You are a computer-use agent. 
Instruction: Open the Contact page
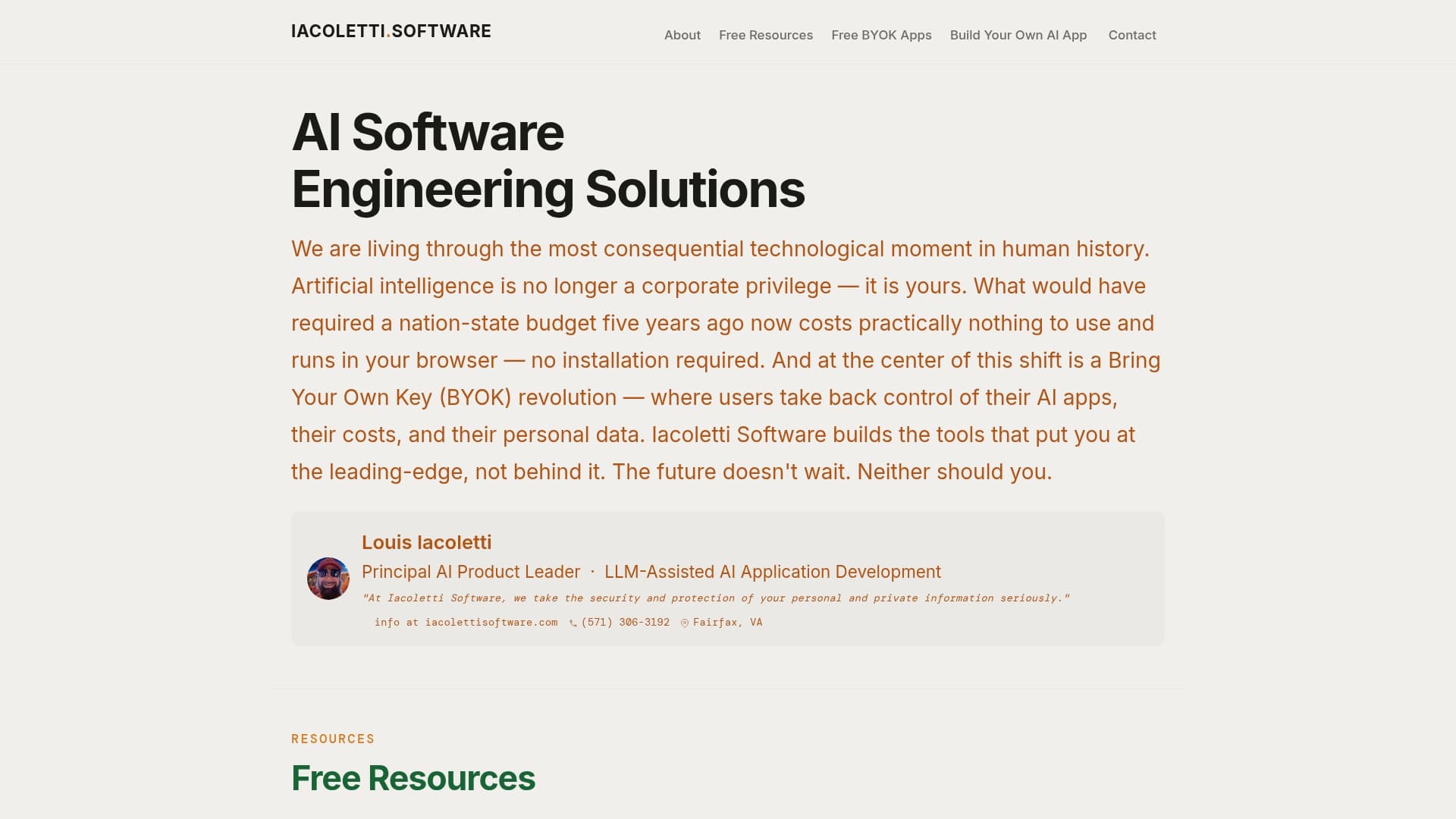click(x=1131, y=35)
